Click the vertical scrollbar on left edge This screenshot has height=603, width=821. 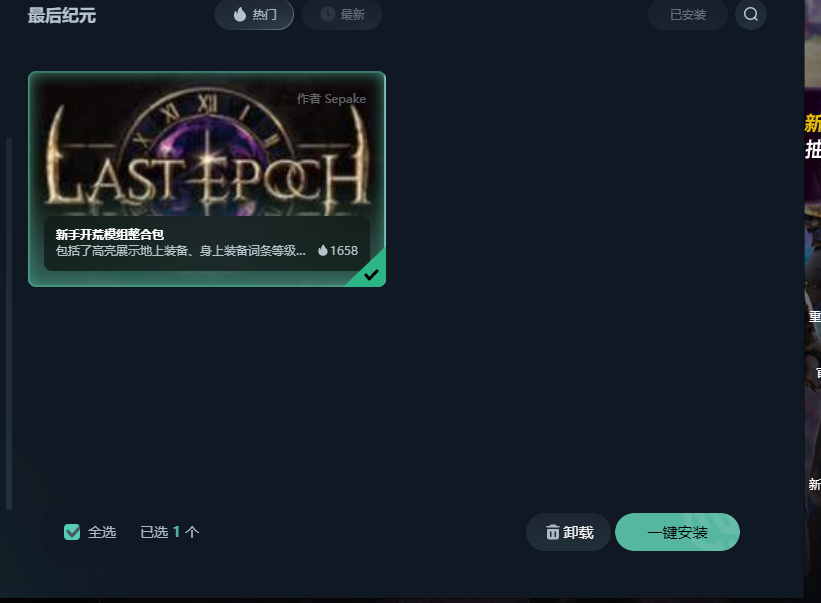[x=9, y=322]
